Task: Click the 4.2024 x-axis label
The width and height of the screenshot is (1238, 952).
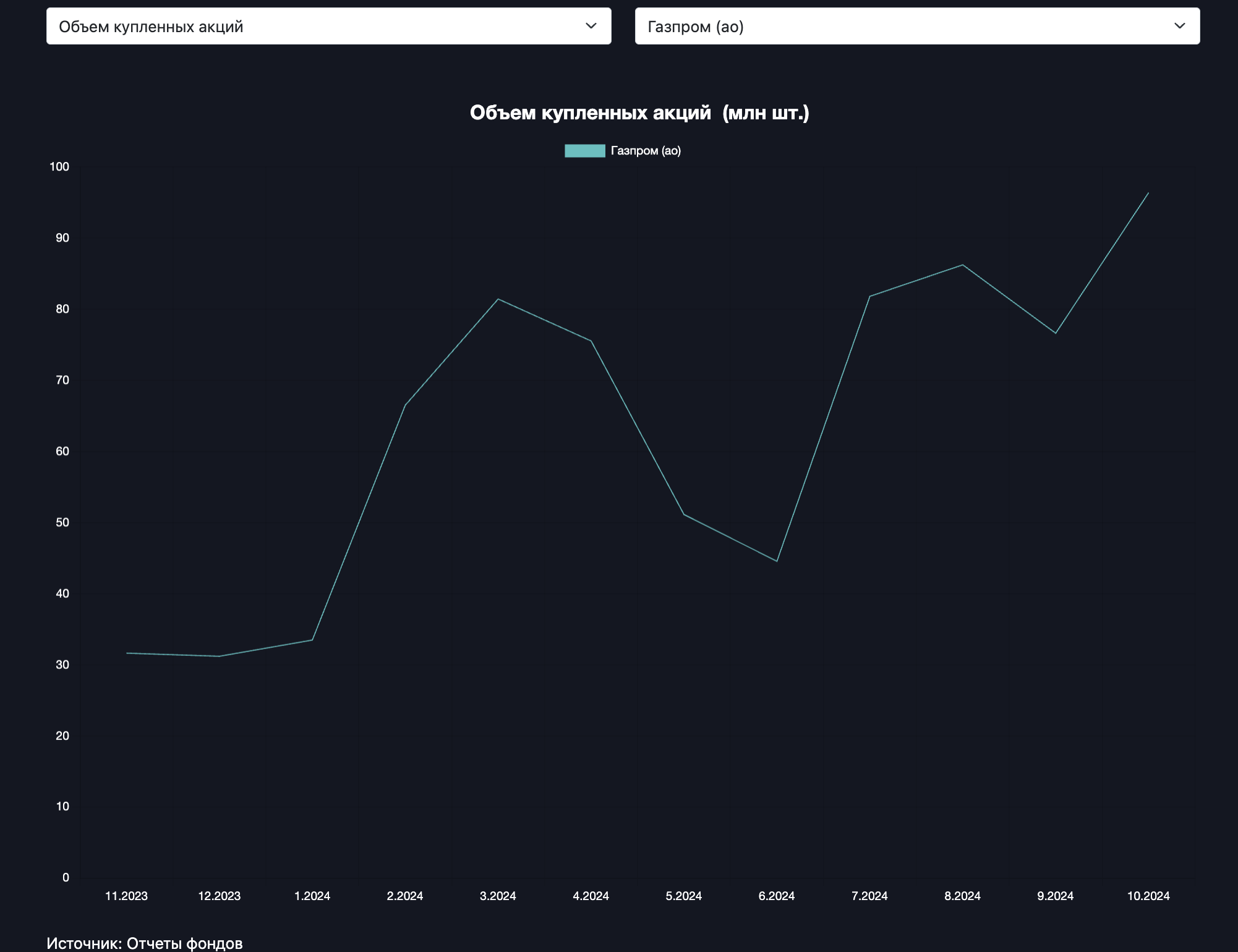Action: tap(591, 896)
